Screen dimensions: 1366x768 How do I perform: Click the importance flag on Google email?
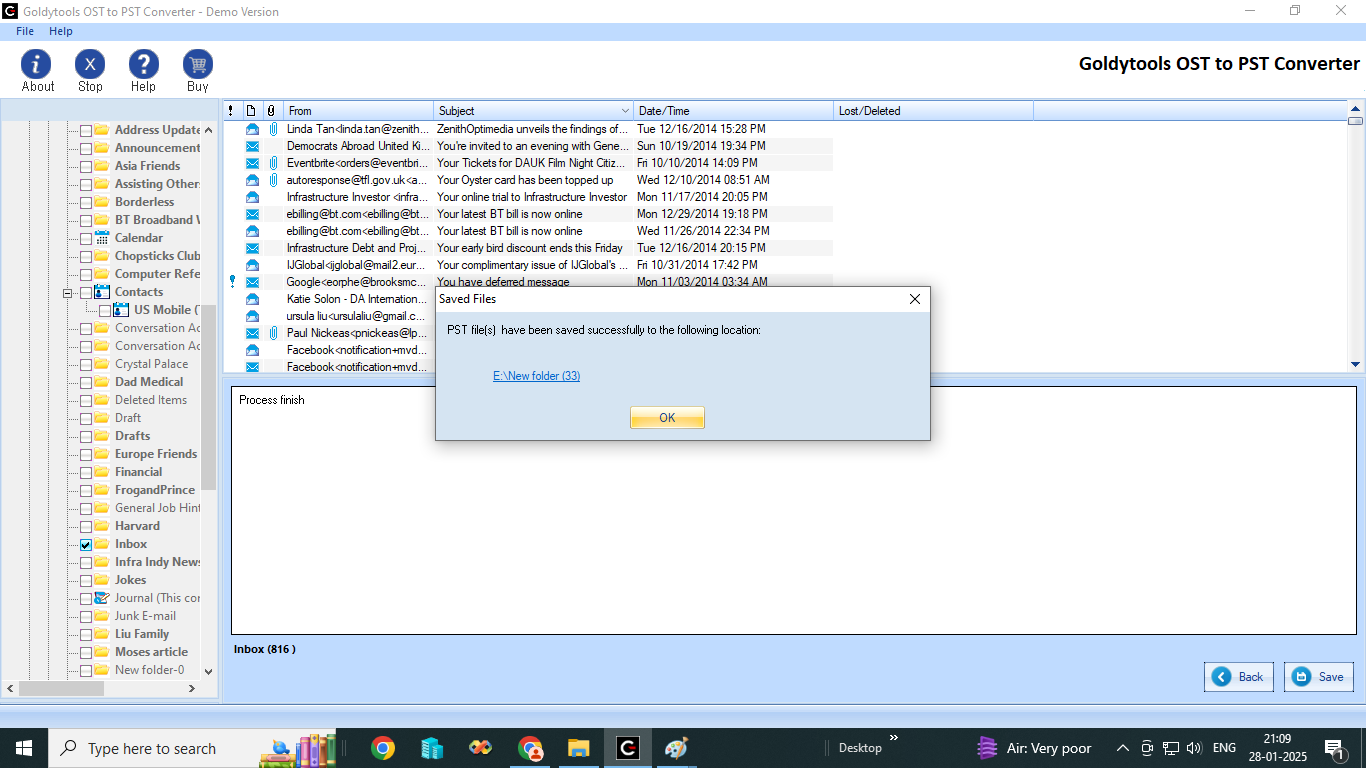click(231, 282)
